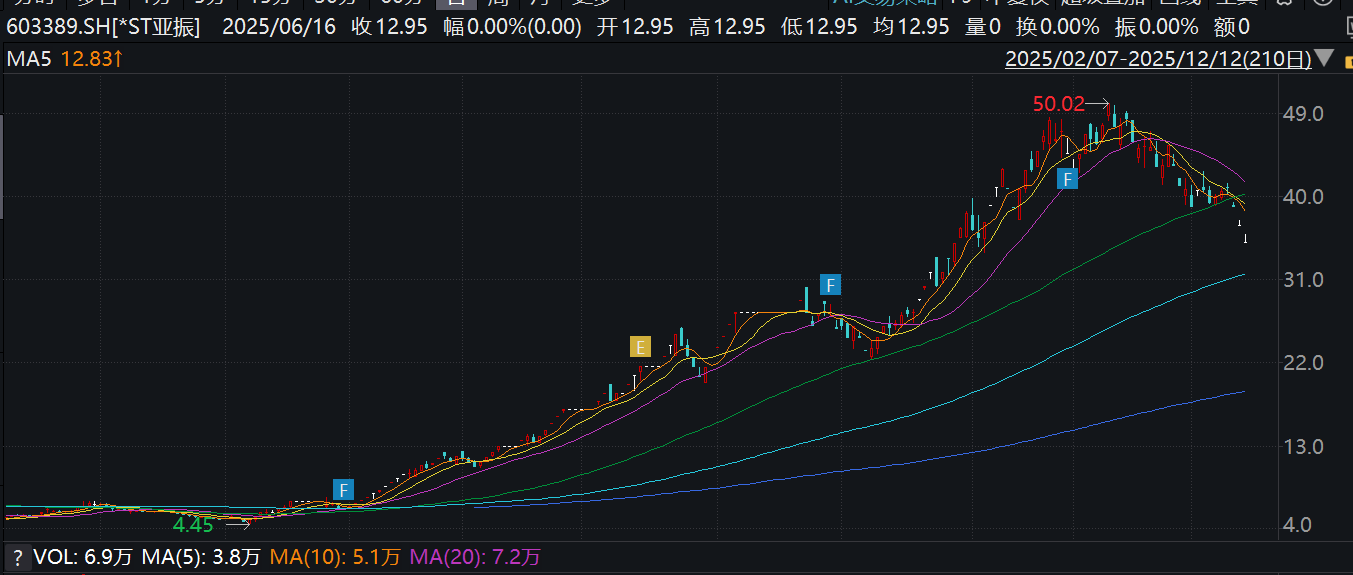Viewport: 1353px width, 575px height.
Task: Open the yellow E event marker
Action: point(640,347)
